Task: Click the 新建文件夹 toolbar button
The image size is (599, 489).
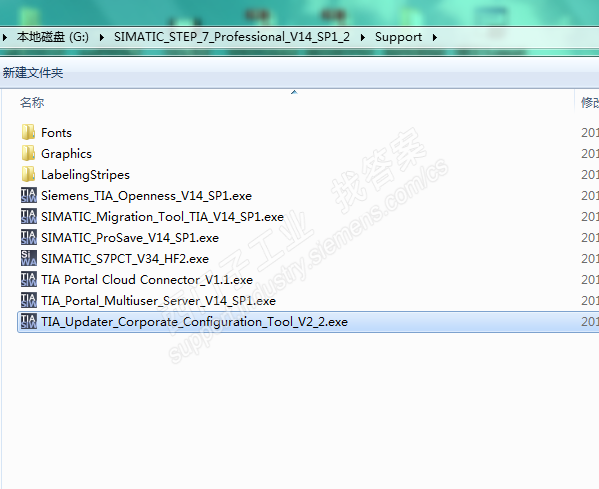Action: pos(33,73)
